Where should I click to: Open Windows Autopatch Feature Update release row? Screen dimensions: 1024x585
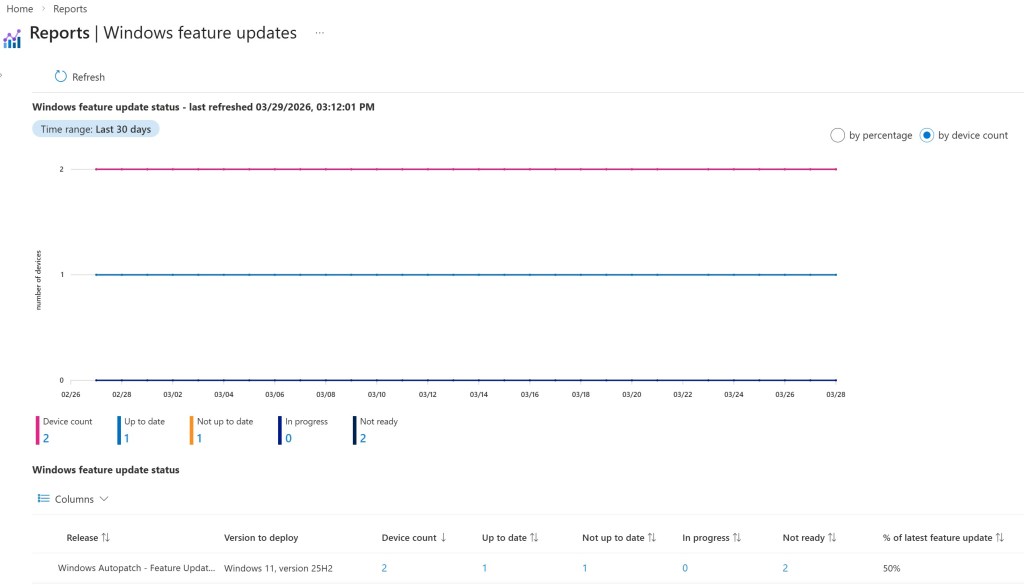pos(137,568)
